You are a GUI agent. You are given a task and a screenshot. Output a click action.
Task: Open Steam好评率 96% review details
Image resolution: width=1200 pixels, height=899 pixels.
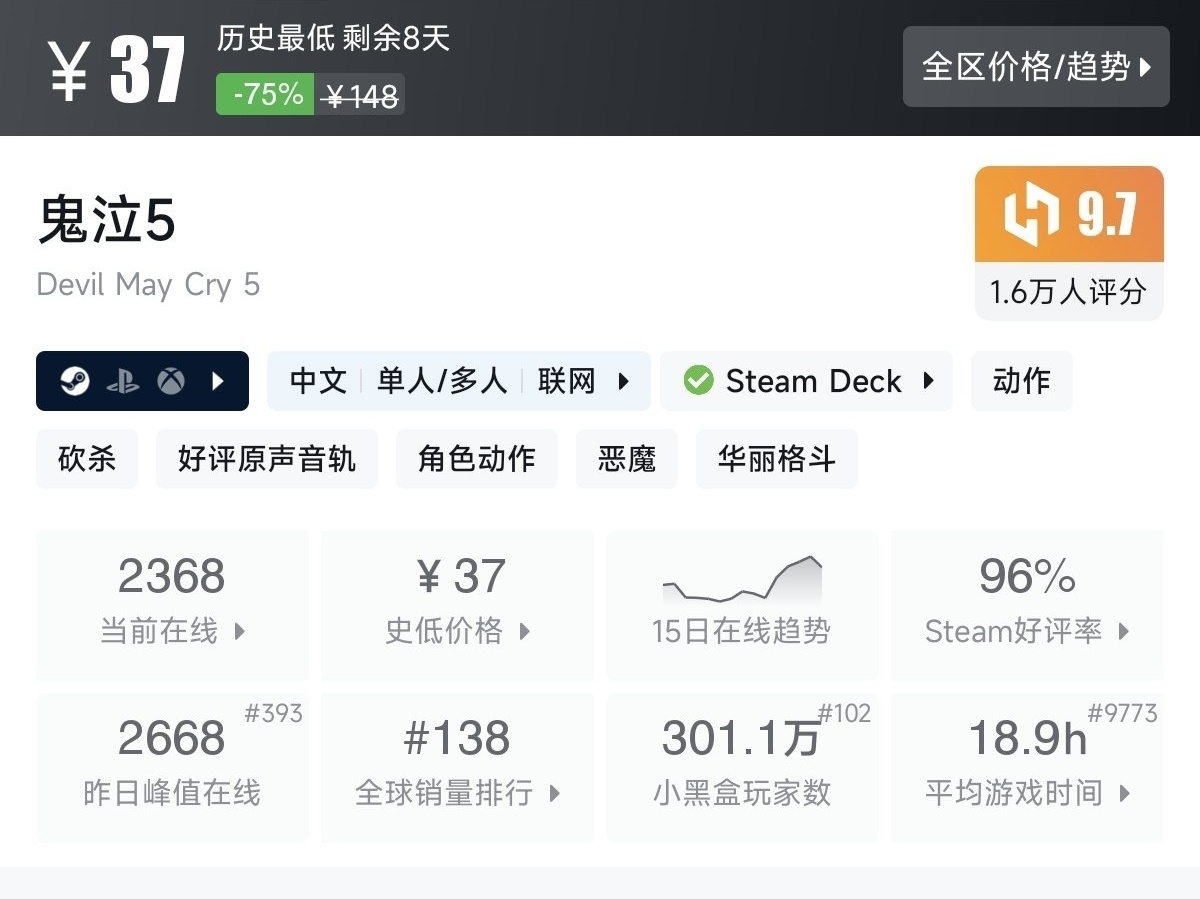click(x=1027, y=605)
